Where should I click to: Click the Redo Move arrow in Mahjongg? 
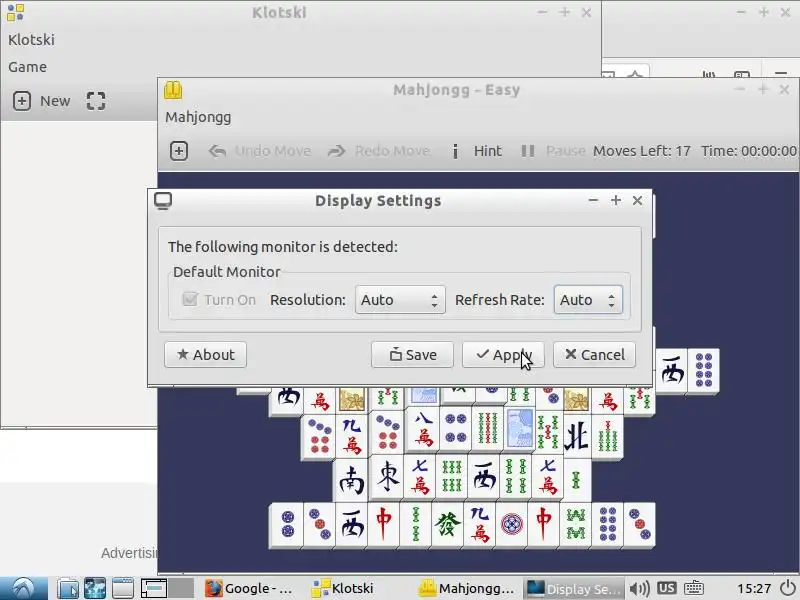point(336,151)
